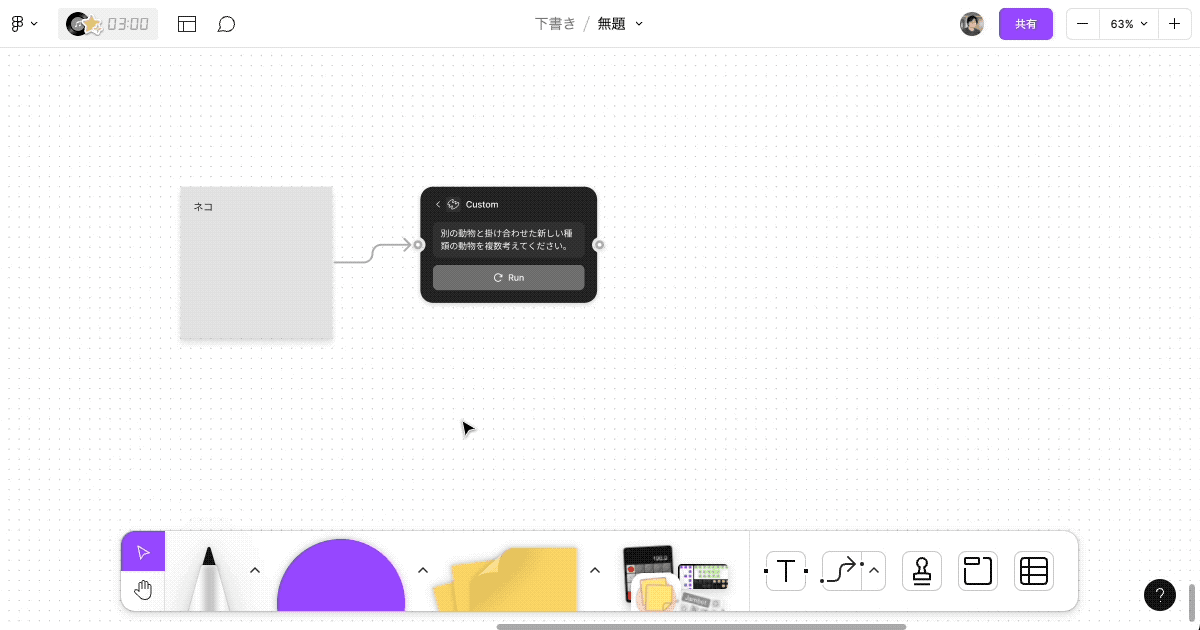Activate the Select arrow tool
This screenshot has width=1200, height=630.
point(142,551)
